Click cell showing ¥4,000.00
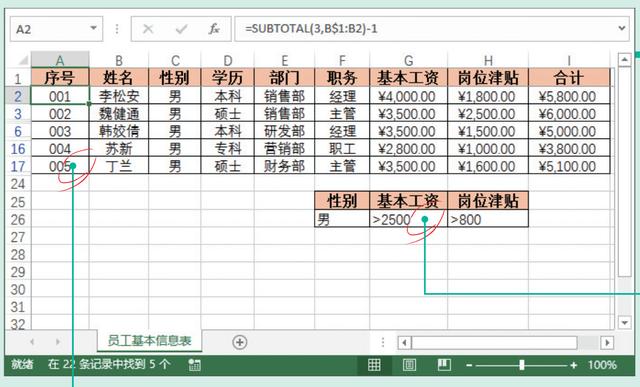The height and width of the screenshot is (387, 640). (x=408, y=96)
